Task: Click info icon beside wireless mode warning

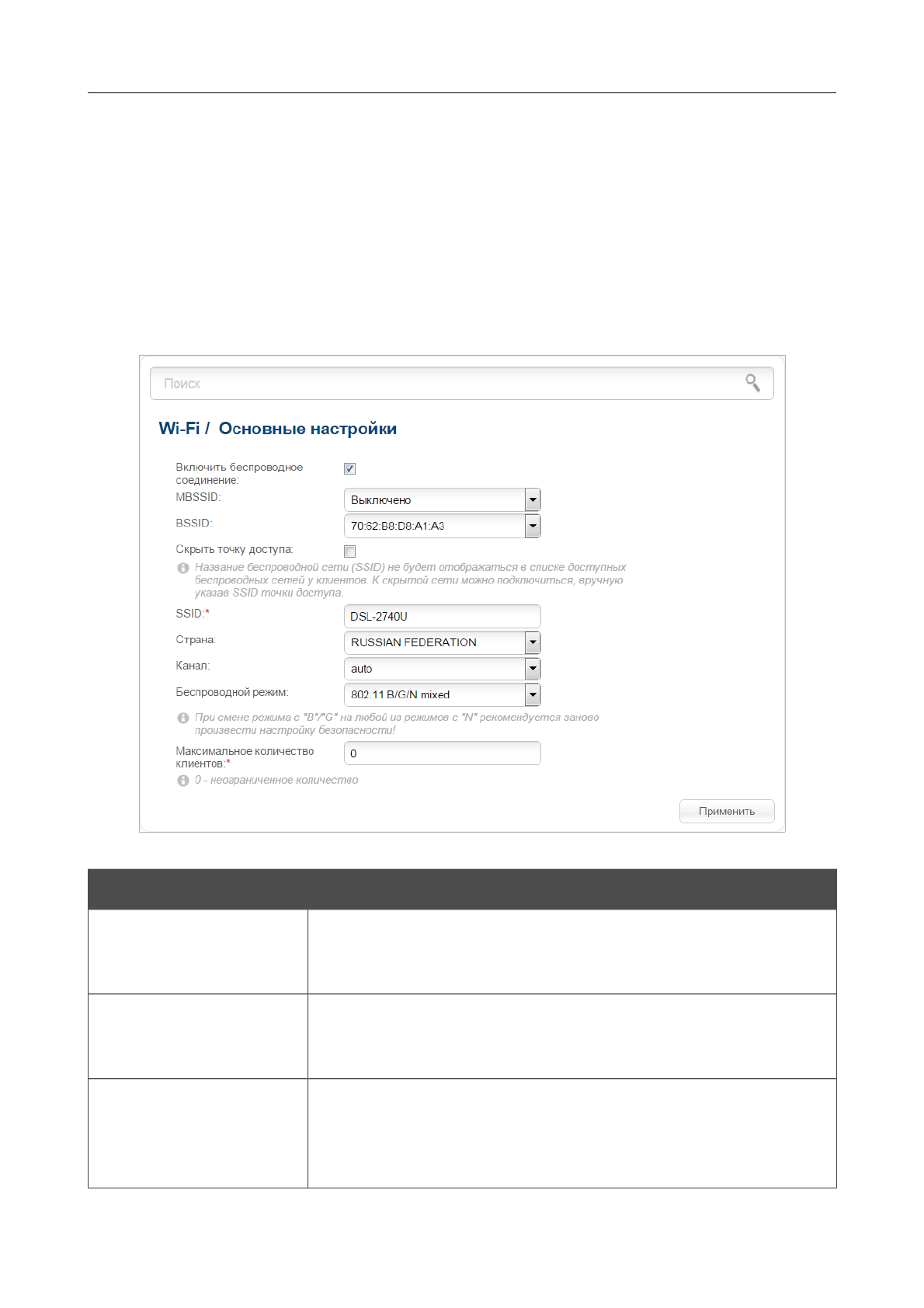Action: pyautogui.click(x=183, y=718)
